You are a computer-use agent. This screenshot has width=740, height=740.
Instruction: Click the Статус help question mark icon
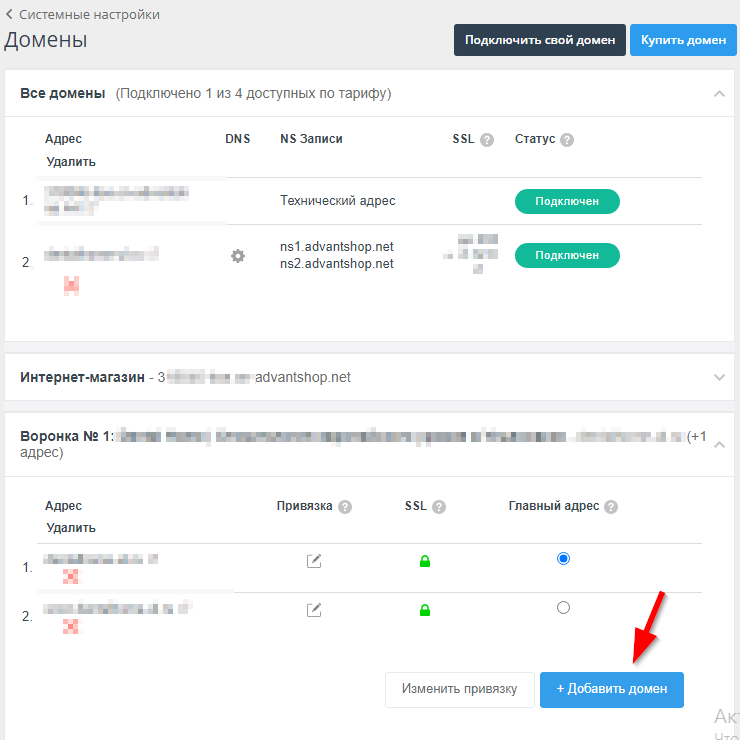pos(567,140)
